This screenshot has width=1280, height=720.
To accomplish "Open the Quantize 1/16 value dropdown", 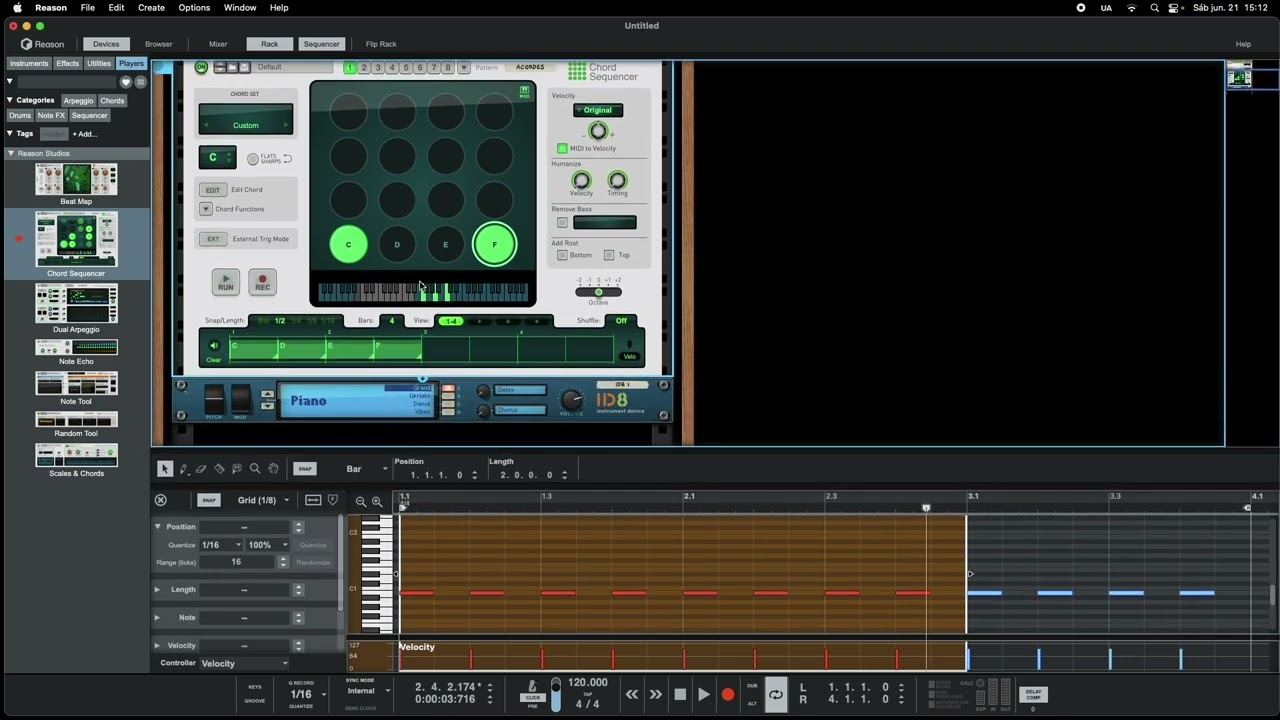I will tap(221, 545).
